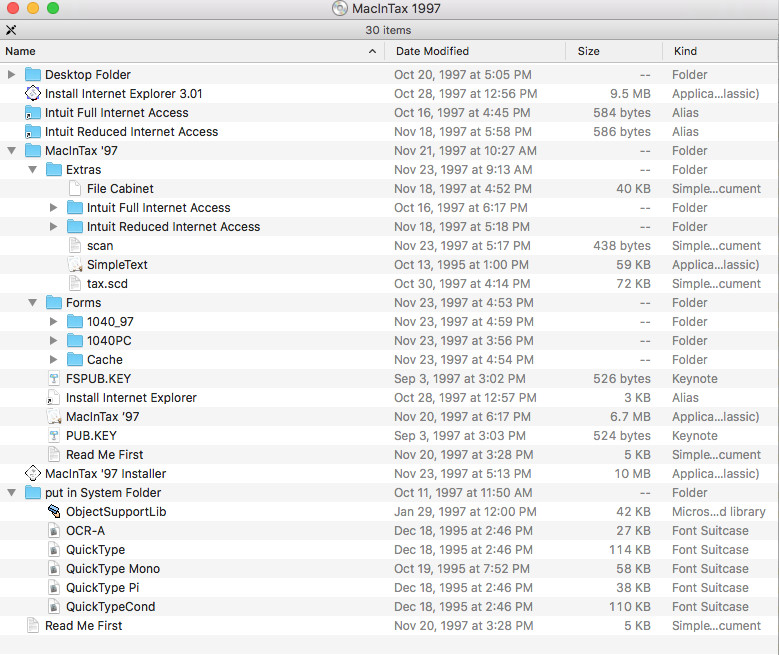Image resolution: width=779 pixels, height=655 pixels.
Task: Click the 1040PC folder icon
Action: (x=75, y=340)
